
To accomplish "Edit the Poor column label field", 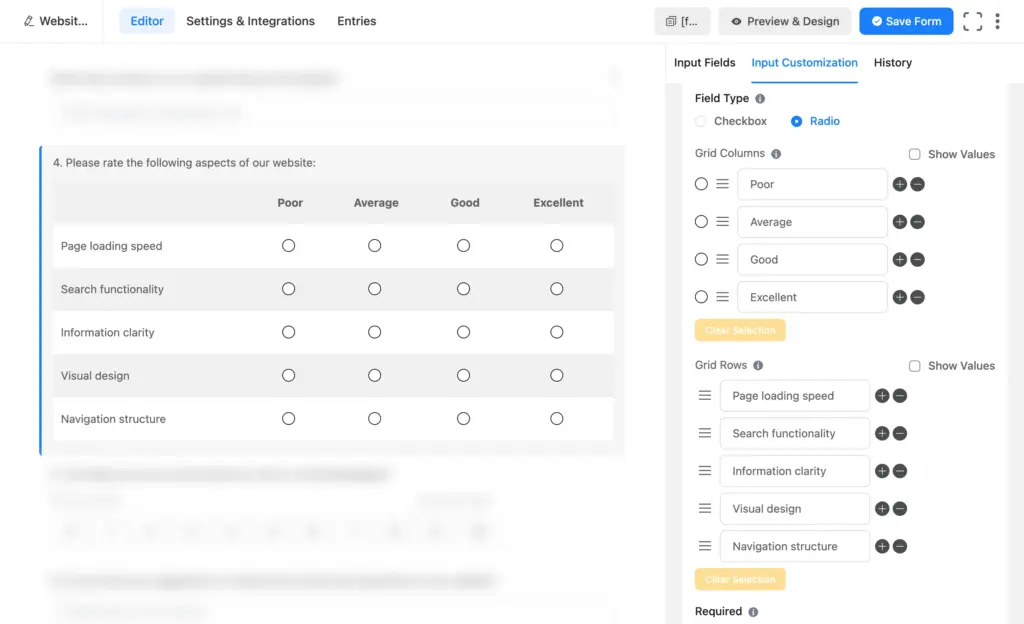I will (812, 184).
